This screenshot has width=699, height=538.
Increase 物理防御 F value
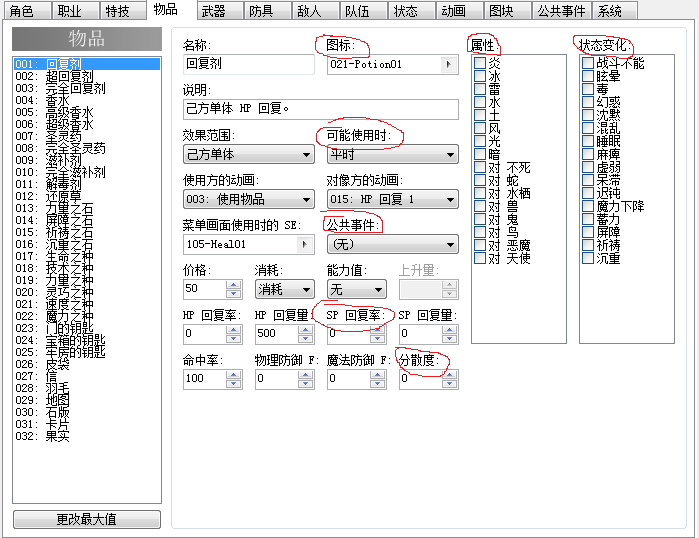[305, 375]
